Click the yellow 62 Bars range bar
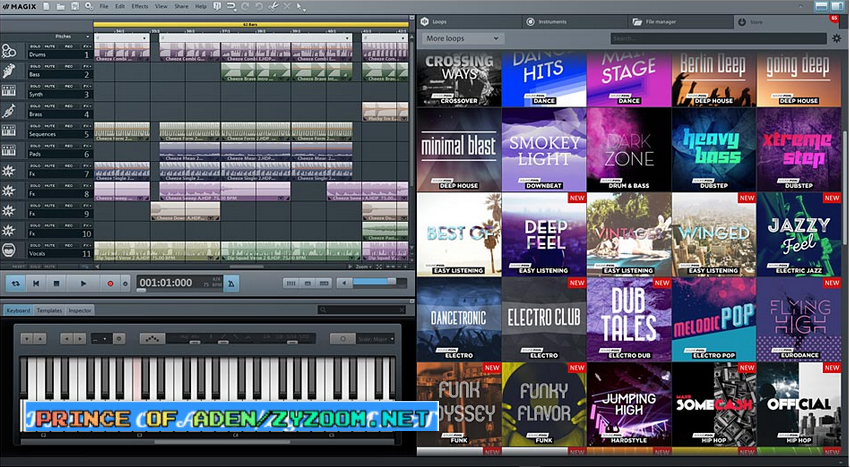This screenshot has height=467, width=850. tap(250, 24)
